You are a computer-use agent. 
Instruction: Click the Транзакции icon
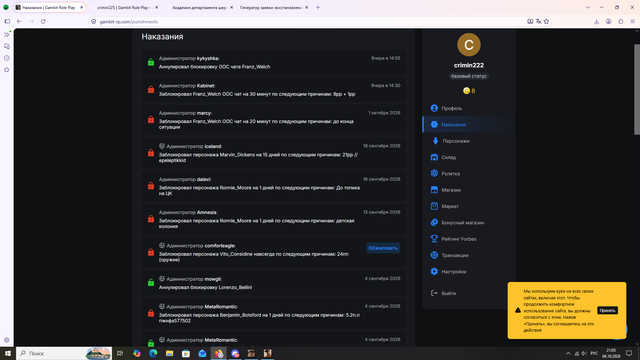(x=434, y=255)
